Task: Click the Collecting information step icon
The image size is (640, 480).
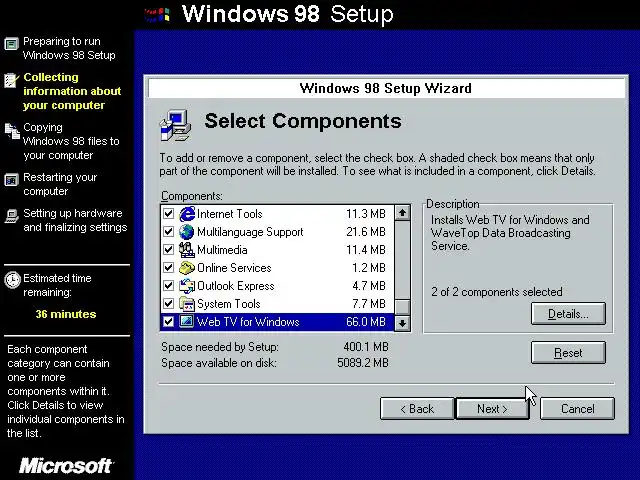Action: point(11,80)
